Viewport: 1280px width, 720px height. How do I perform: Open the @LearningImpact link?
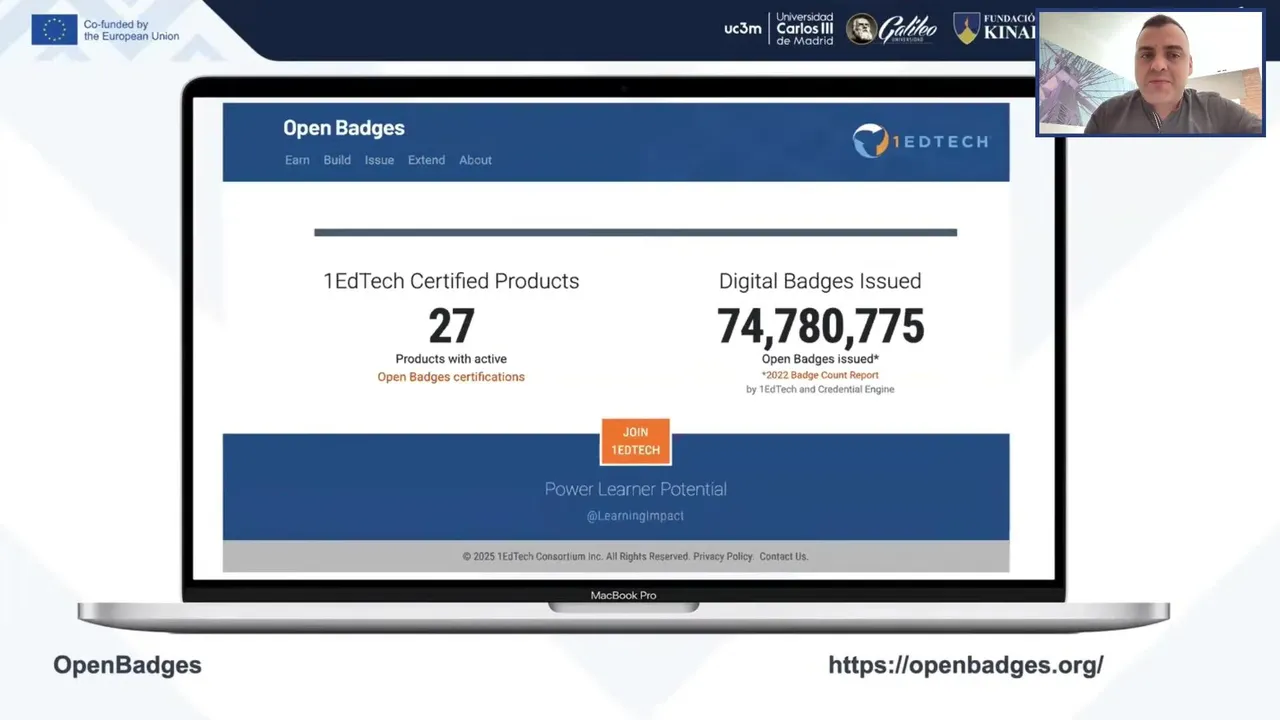pyautogui.click(x=635, y=516)
